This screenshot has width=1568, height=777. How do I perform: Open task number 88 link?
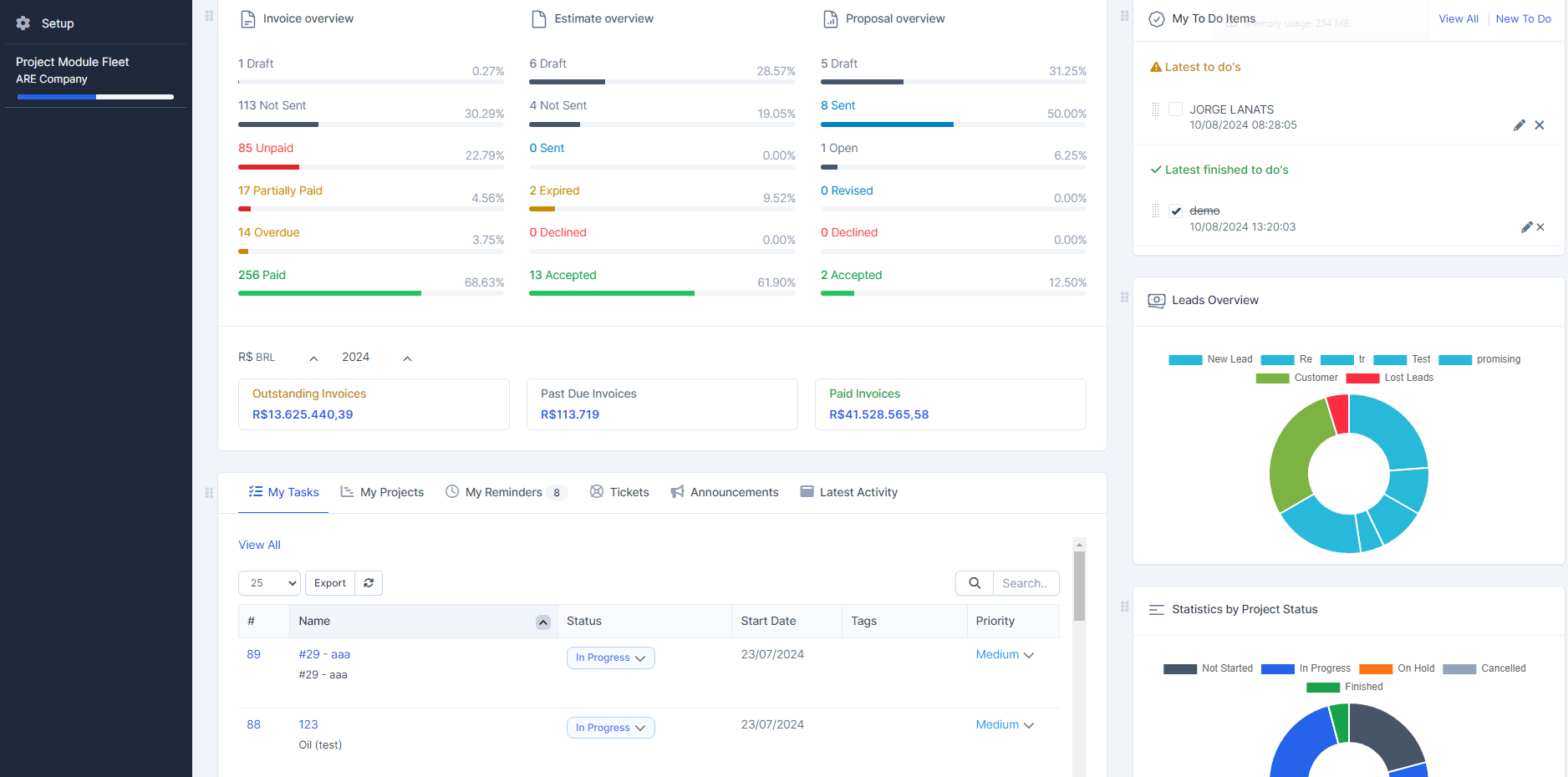(253, 725)
